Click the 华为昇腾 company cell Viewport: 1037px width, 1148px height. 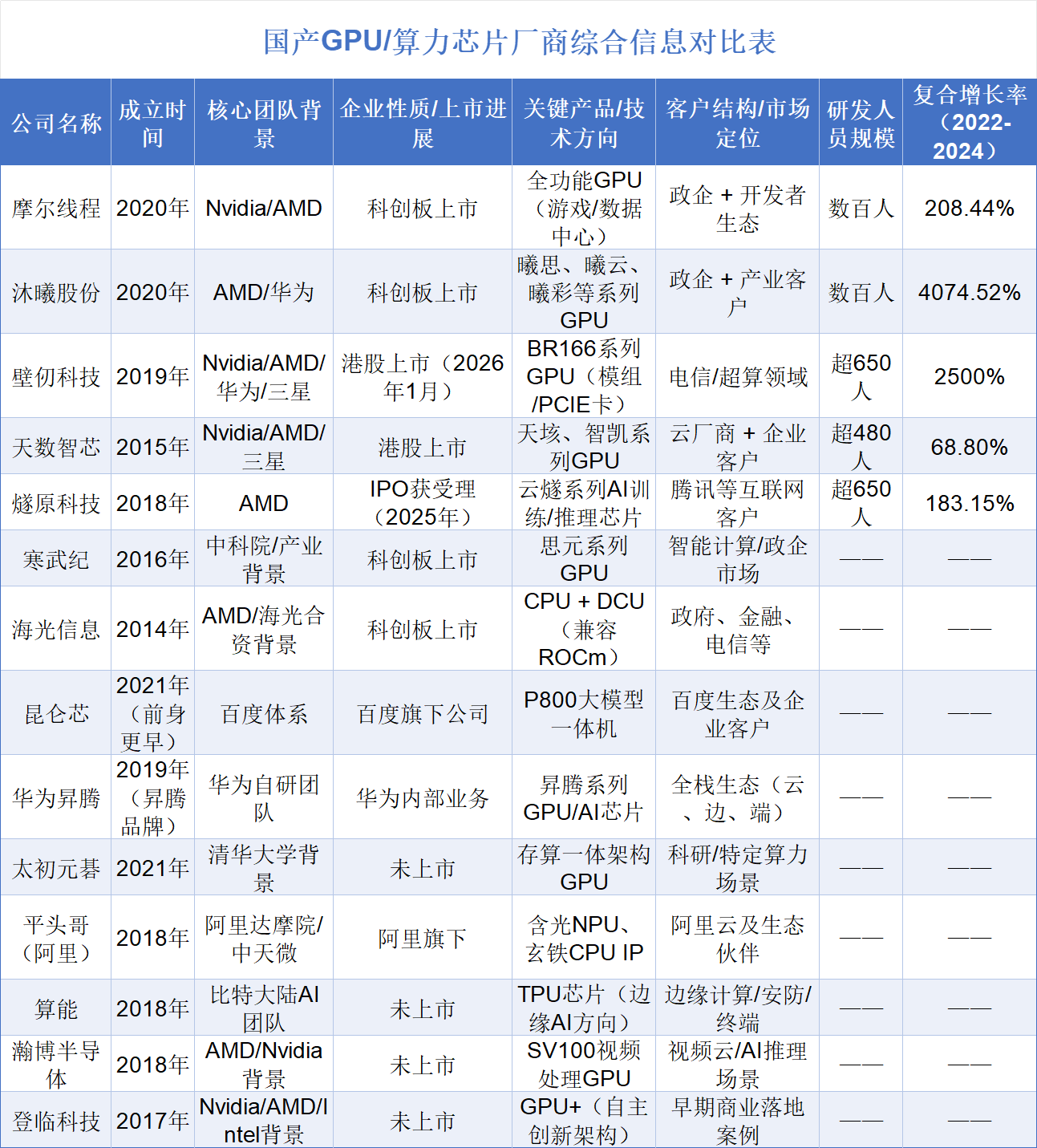pos(56,797)
